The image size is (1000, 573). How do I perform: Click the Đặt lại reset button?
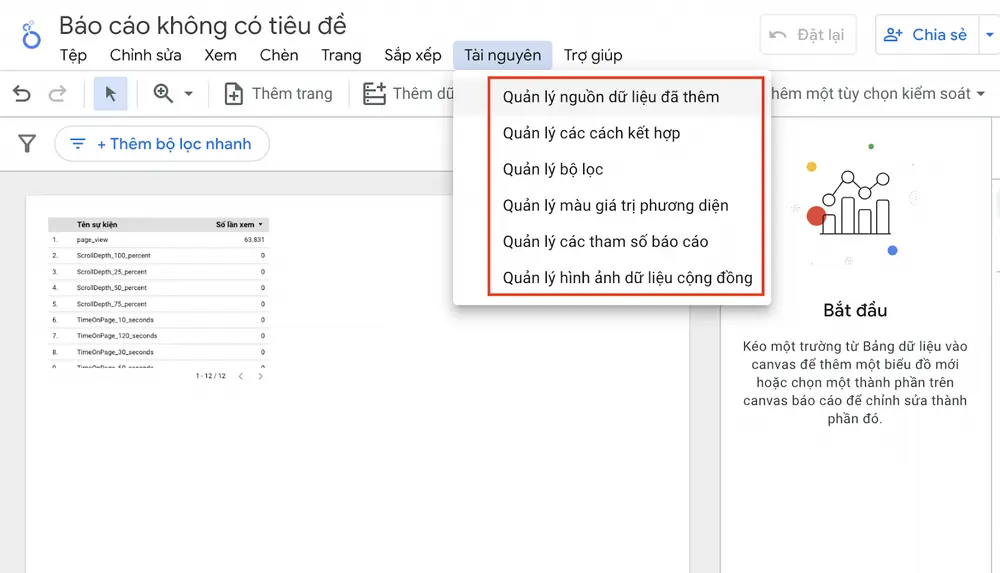[807, 34]
